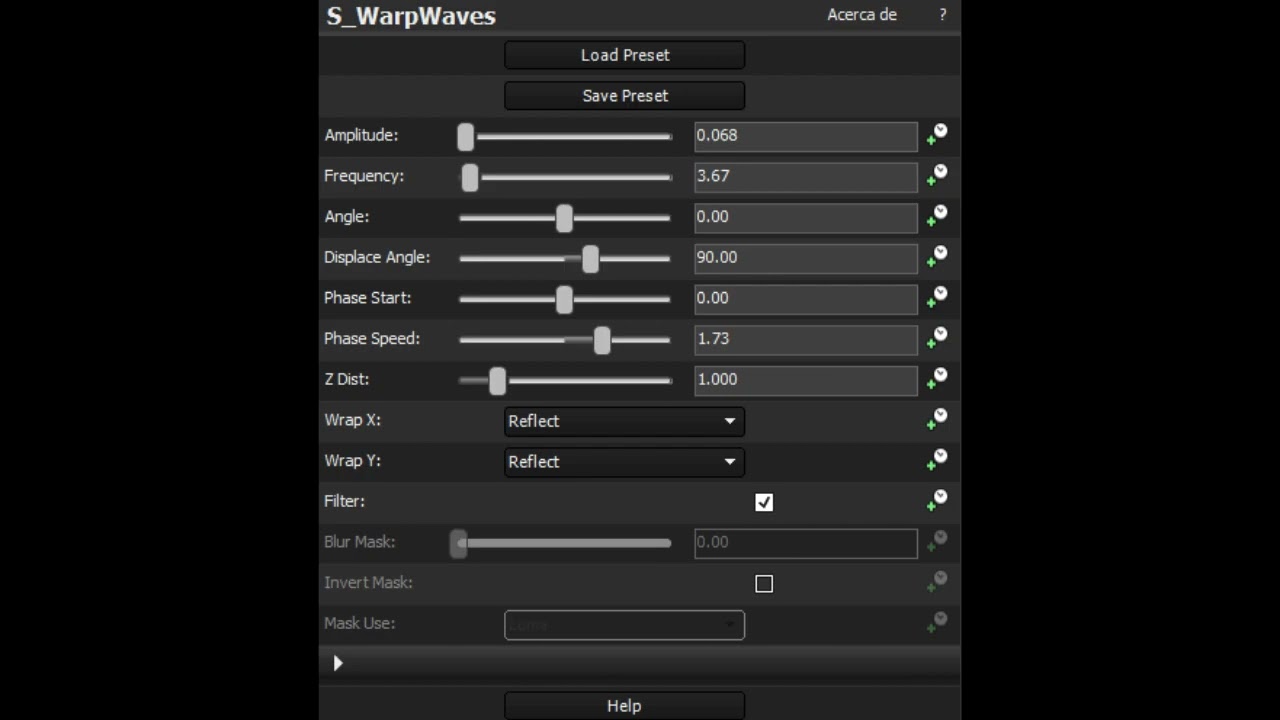The width and height of the screenshot is (1280, 720).
Task: Click the keyframe icon next to Frequency
Action: tap(937, 176)
